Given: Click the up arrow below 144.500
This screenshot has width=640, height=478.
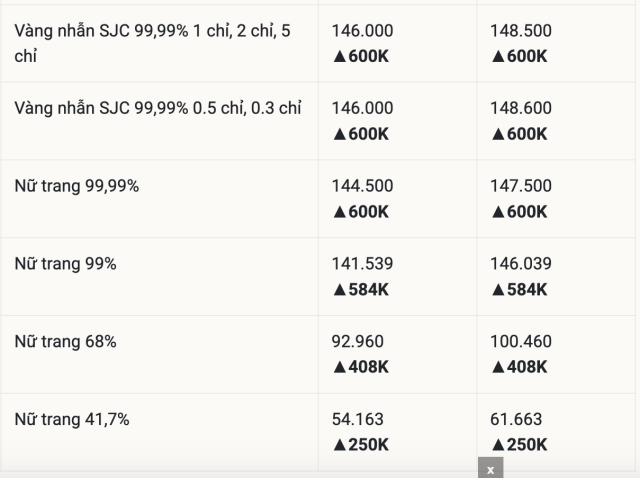Looking at the screenshot, I should pos(340,212).
